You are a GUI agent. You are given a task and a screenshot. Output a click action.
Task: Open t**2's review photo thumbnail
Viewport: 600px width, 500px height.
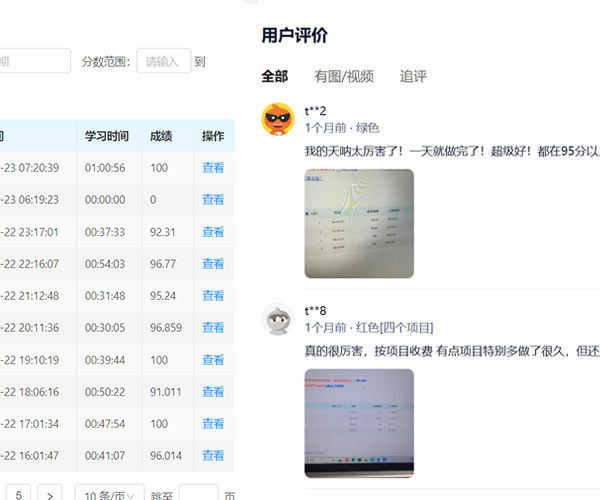click(x=358, y=223)
